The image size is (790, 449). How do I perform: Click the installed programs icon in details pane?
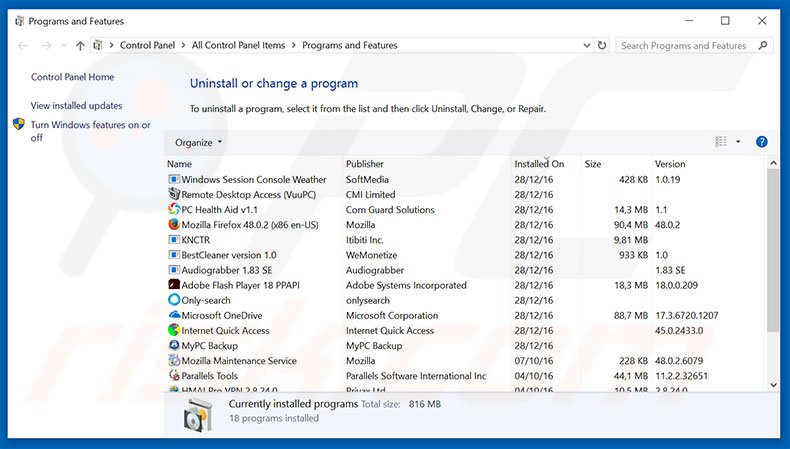tap(198, 415)
